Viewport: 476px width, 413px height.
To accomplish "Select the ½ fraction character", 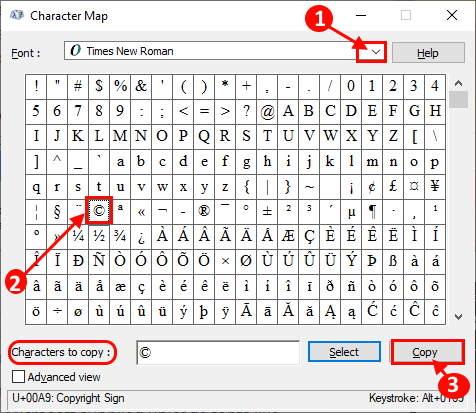I will coord(99,236).
